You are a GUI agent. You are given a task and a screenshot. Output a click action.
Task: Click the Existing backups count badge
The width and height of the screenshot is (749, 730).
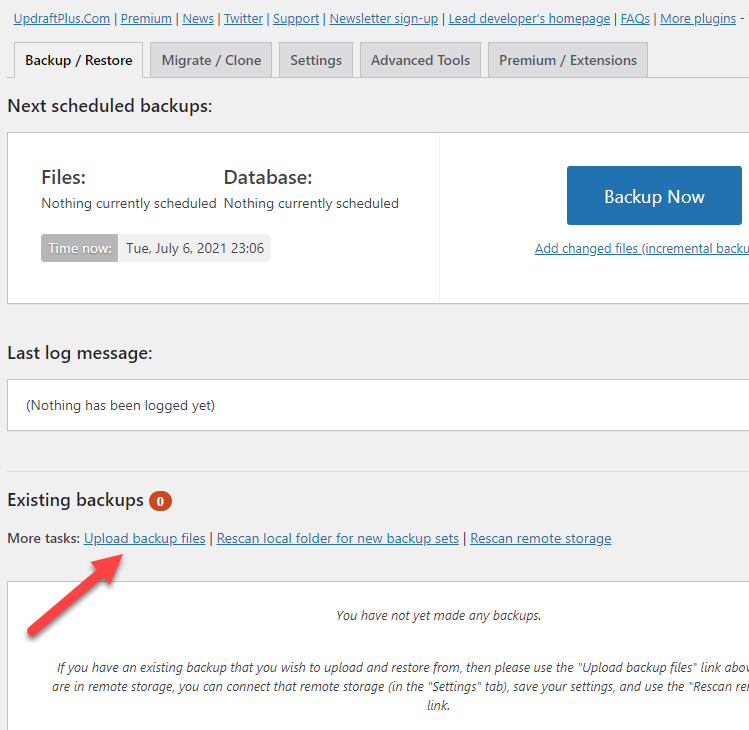pos(160,500)
